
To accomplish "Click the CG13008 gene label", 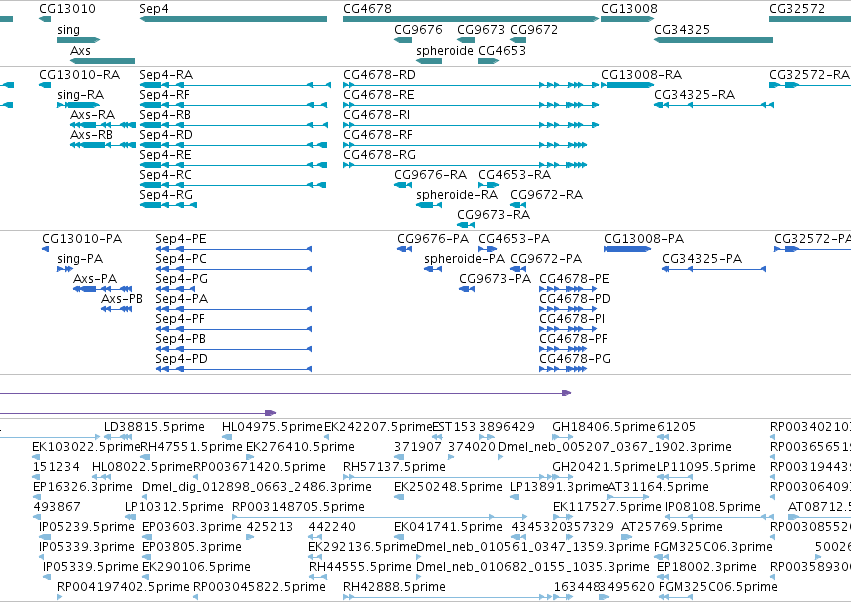I will (629, 9).
